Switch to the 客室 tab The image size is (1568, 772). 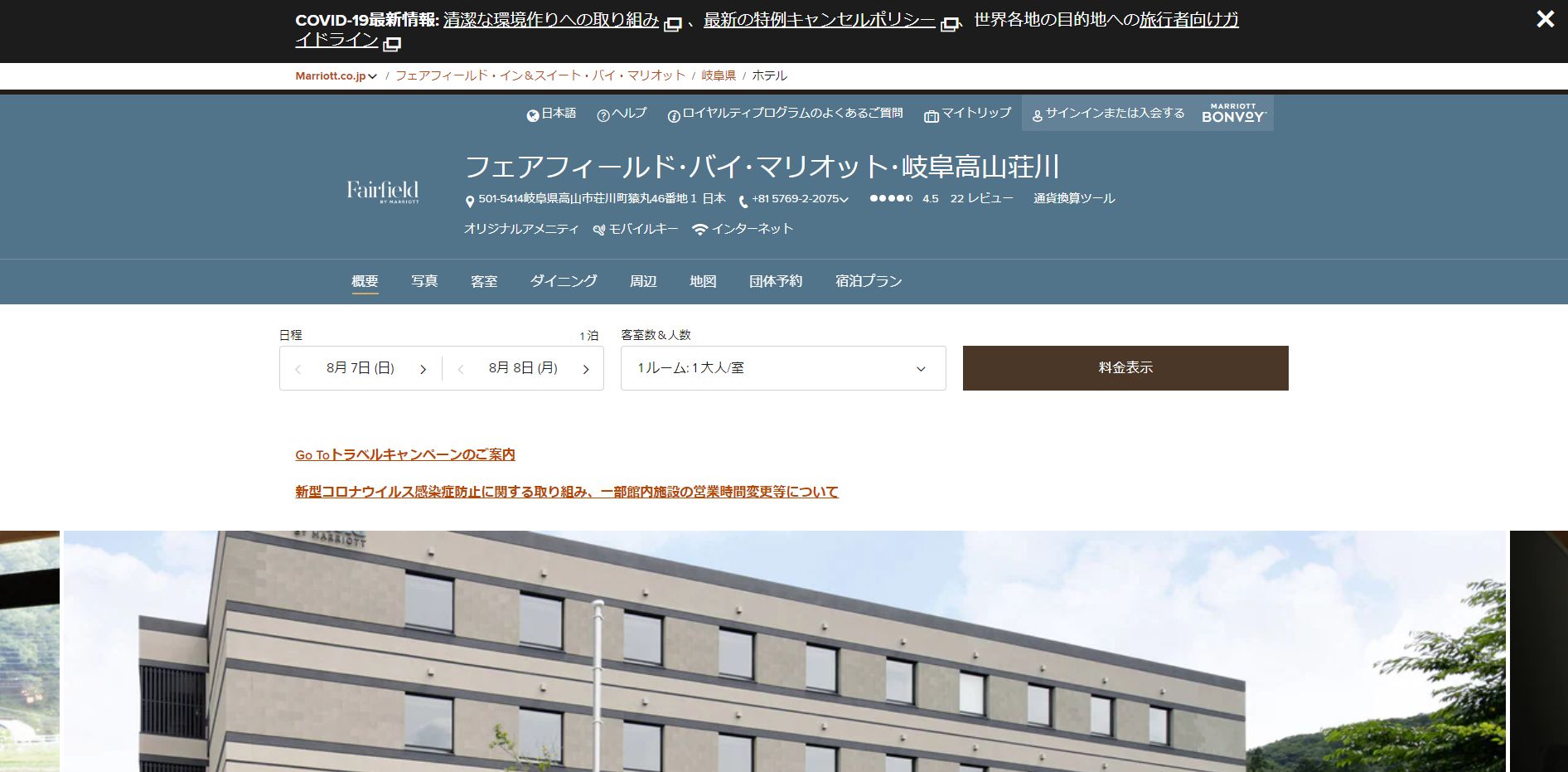(x=484, y=281)
